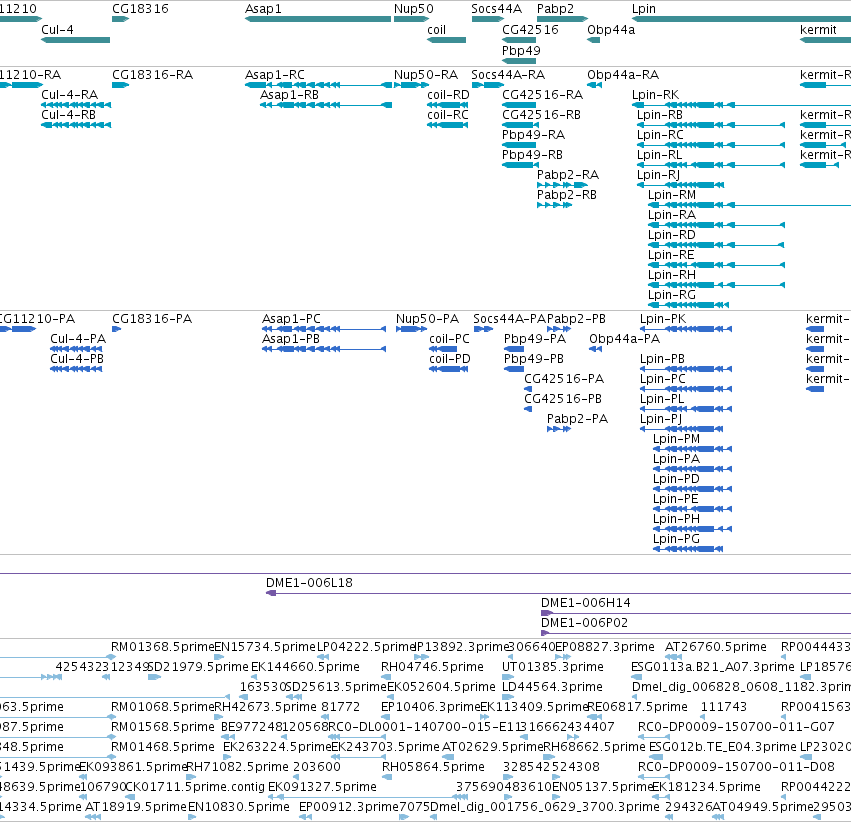Click transcript Cul-4-RB
The image size is (851, 822).
click(x=76, y=125)
